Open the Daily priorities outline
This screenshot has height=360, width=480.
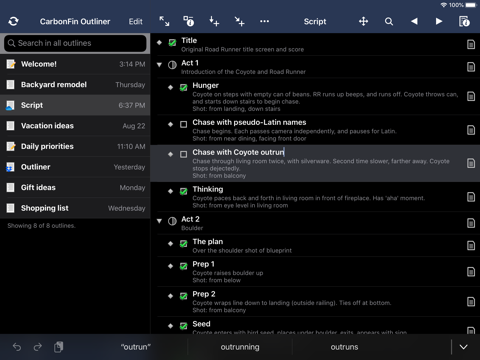tap(75, 146)
